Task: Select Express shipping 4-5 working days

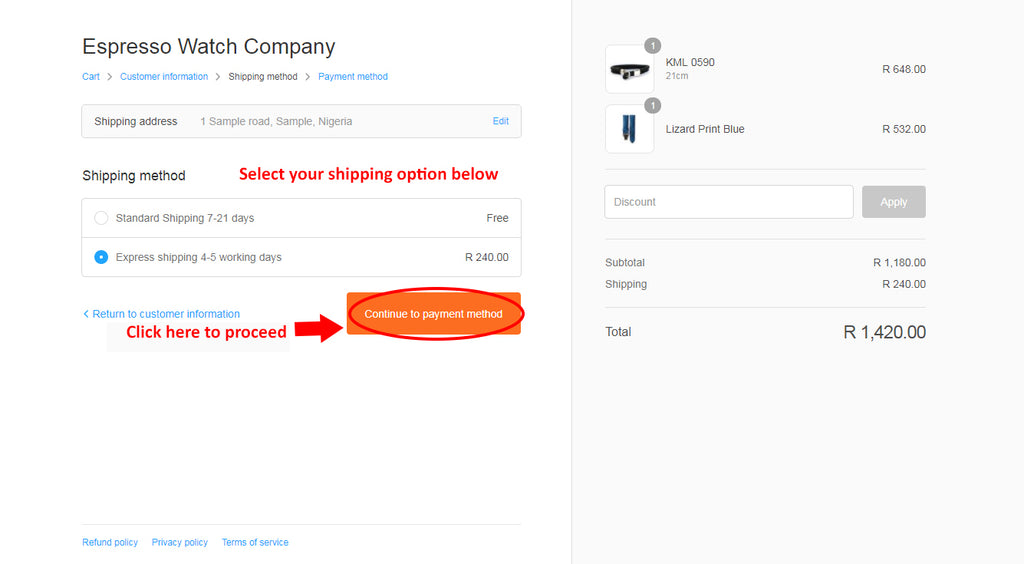Action: click(101, 257)
